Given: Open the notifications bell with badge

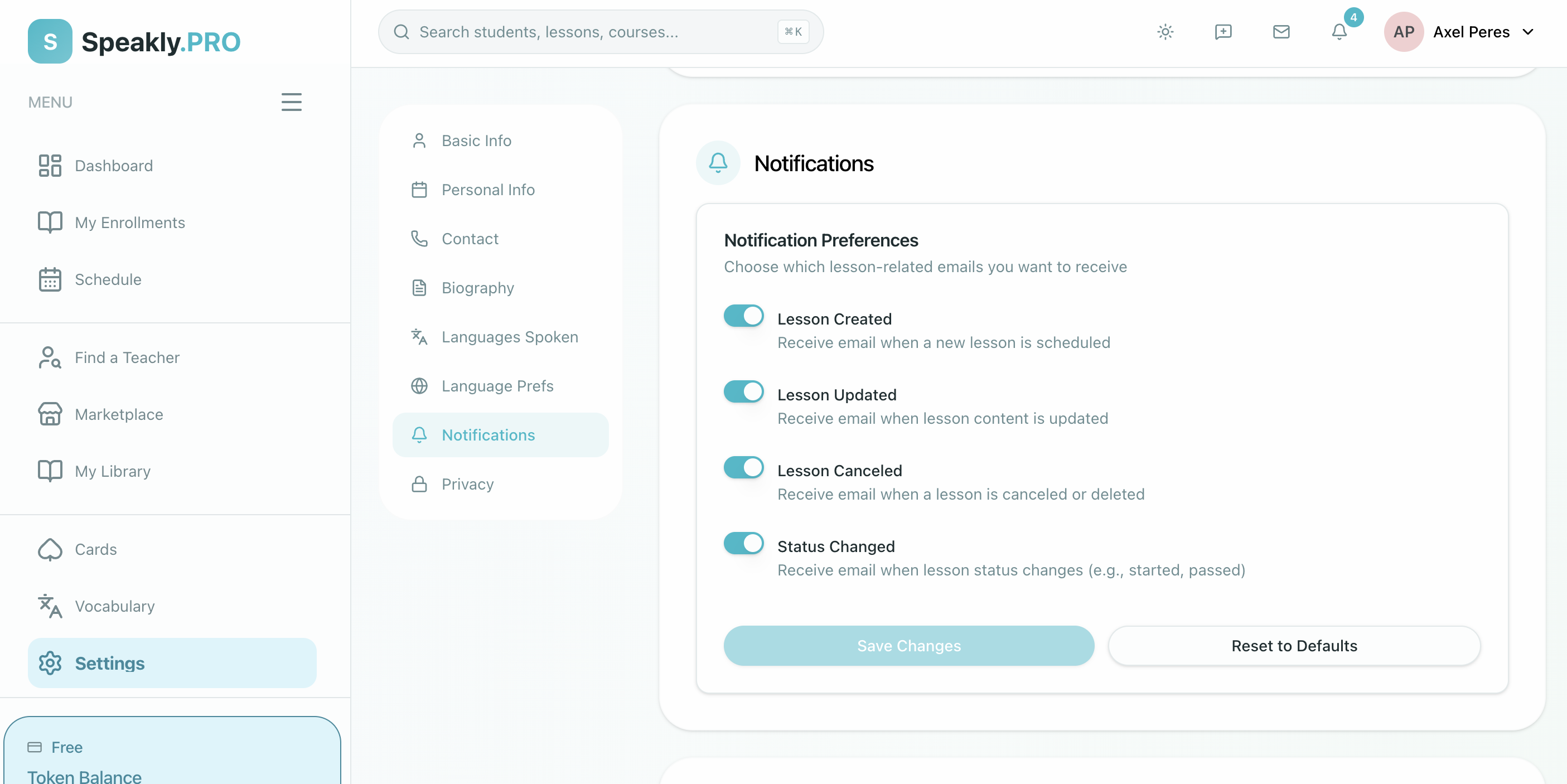Looking at the screenshot, I should pos(1339,32).
